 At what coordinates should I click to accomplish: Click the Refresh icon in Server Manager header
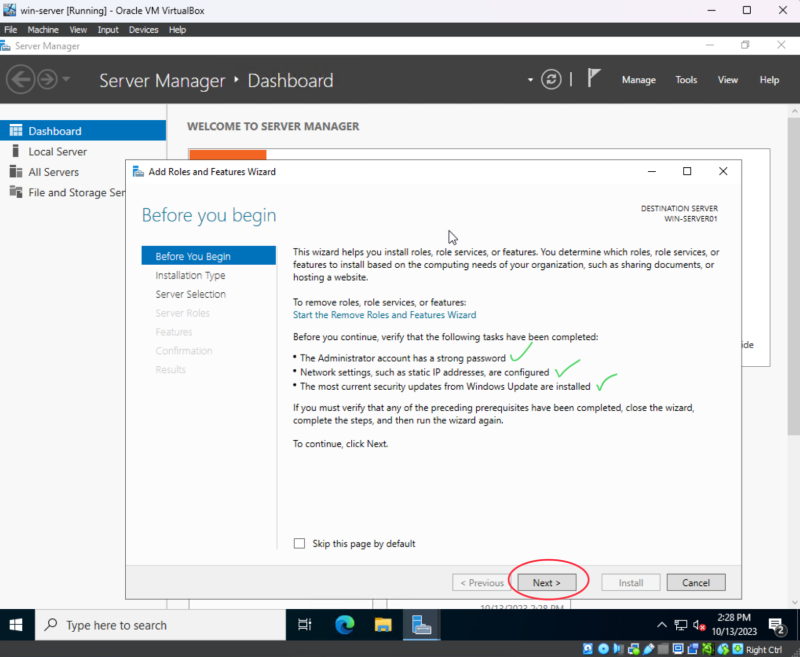pyautogui.click(x=551, y=80)
